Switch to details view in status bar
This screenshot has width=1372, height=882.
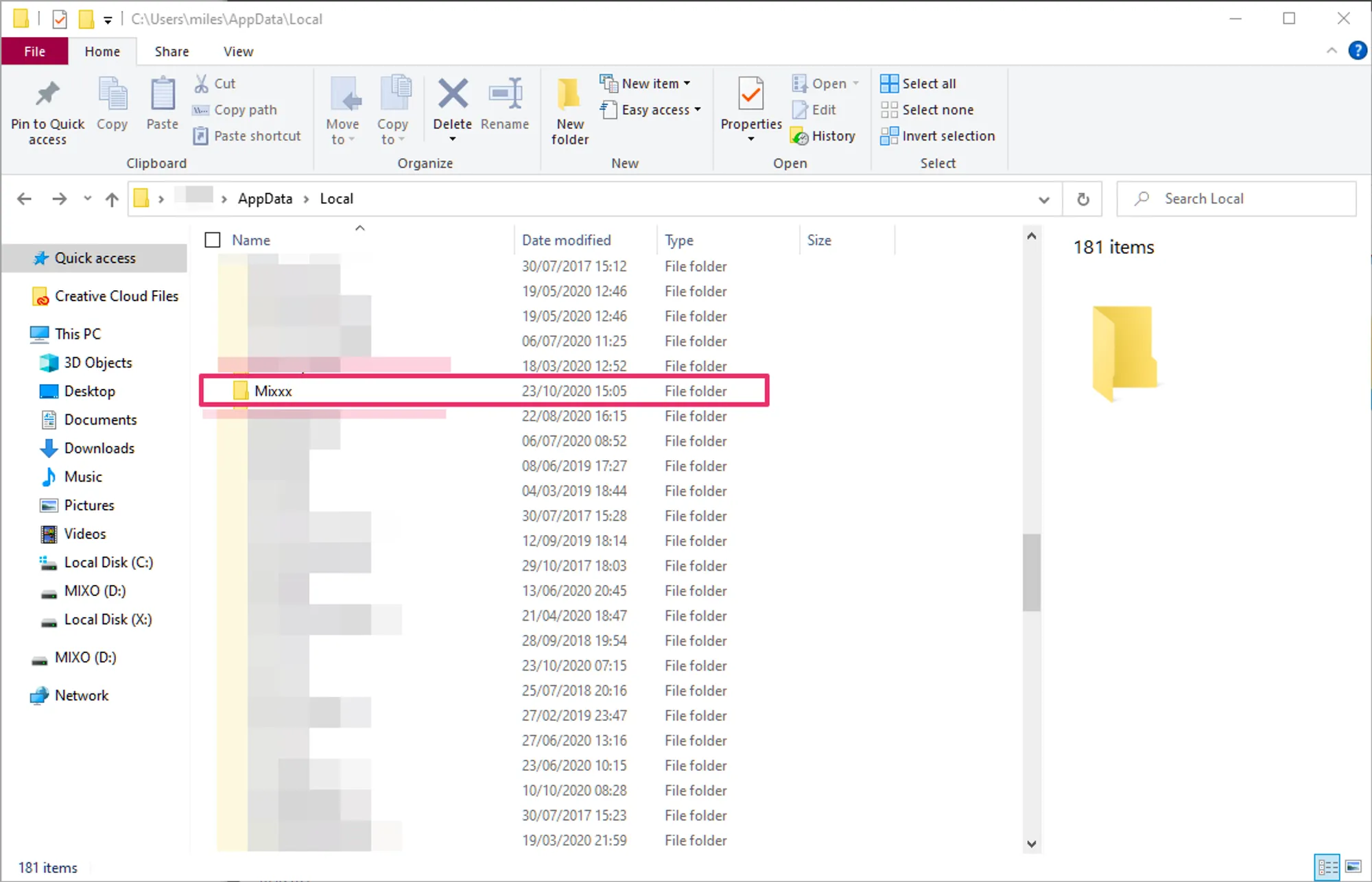click(x=1327, y=867)
